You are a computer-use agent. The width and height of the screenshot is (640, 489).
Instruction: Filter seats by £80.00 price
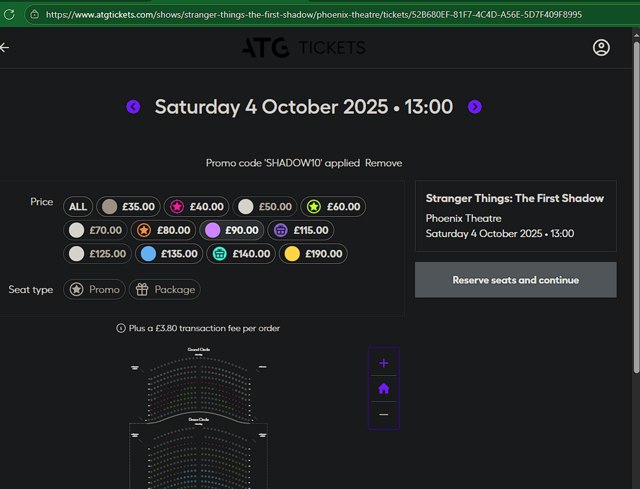click(163, 230)
